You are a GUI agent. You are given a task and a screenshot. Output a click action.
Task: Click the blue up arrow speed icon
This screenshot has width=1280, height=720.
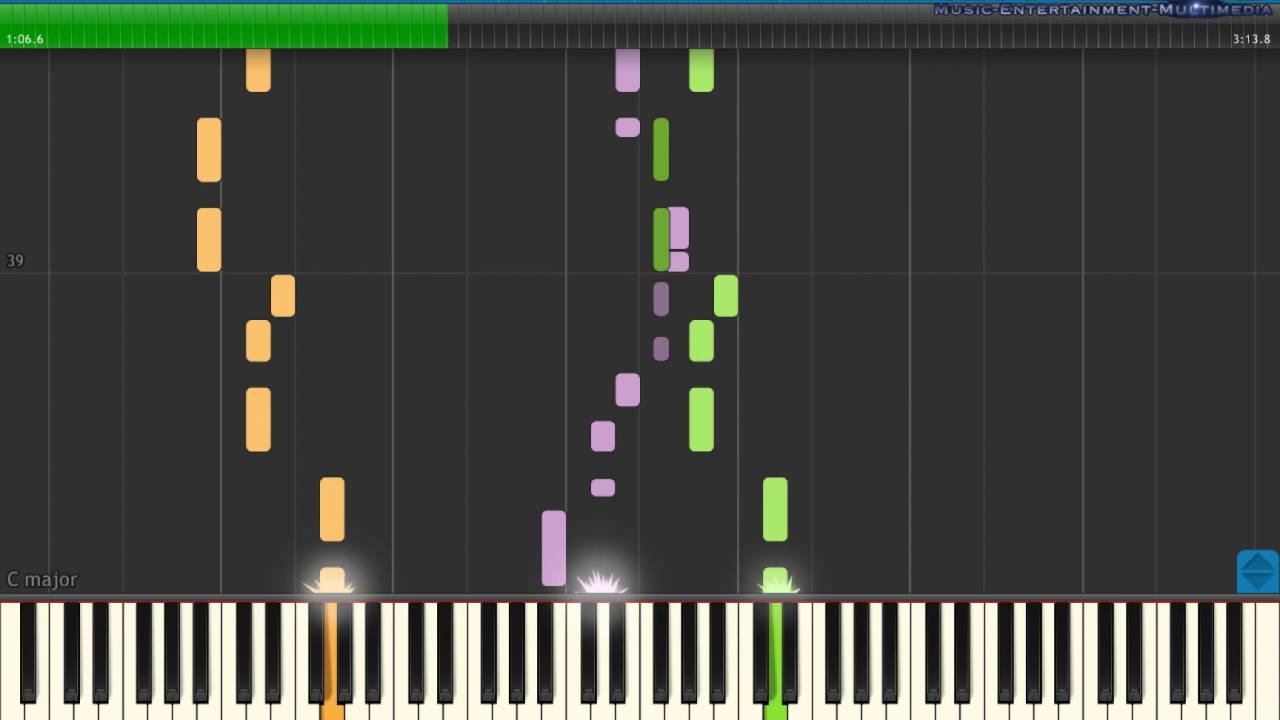[1258, 561]
